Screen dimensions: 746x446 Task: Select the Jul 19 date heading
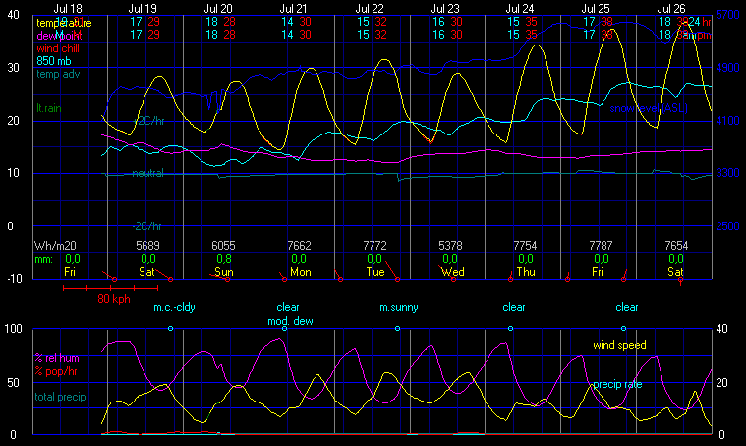point(142,9)
